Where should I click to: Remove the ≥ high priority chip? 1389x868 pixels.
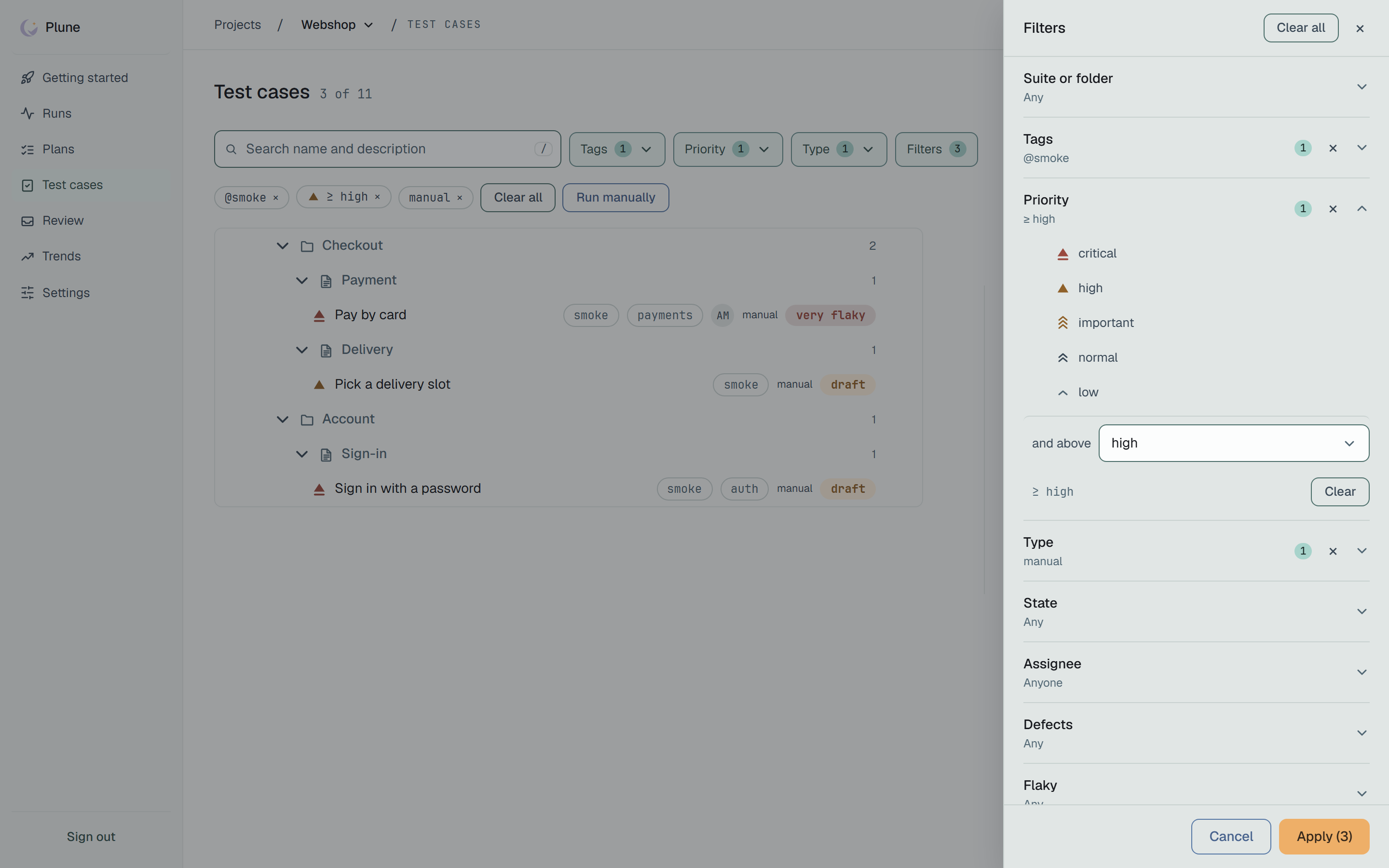click(x=377, y=197)
